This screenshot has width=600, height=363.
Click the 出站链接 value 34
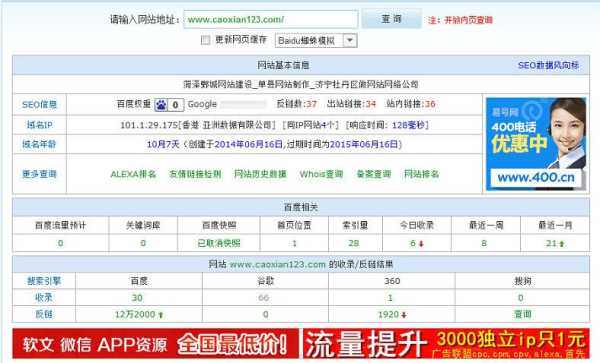click(370, 104)
